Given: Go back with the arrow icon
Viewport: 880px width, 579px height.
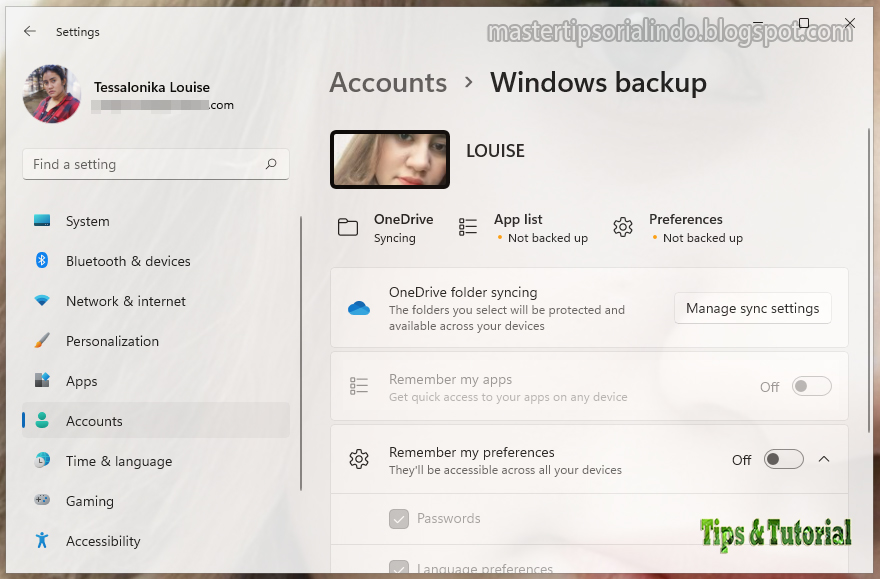Looking at the screenshot, I should click(x=30, y=31).
